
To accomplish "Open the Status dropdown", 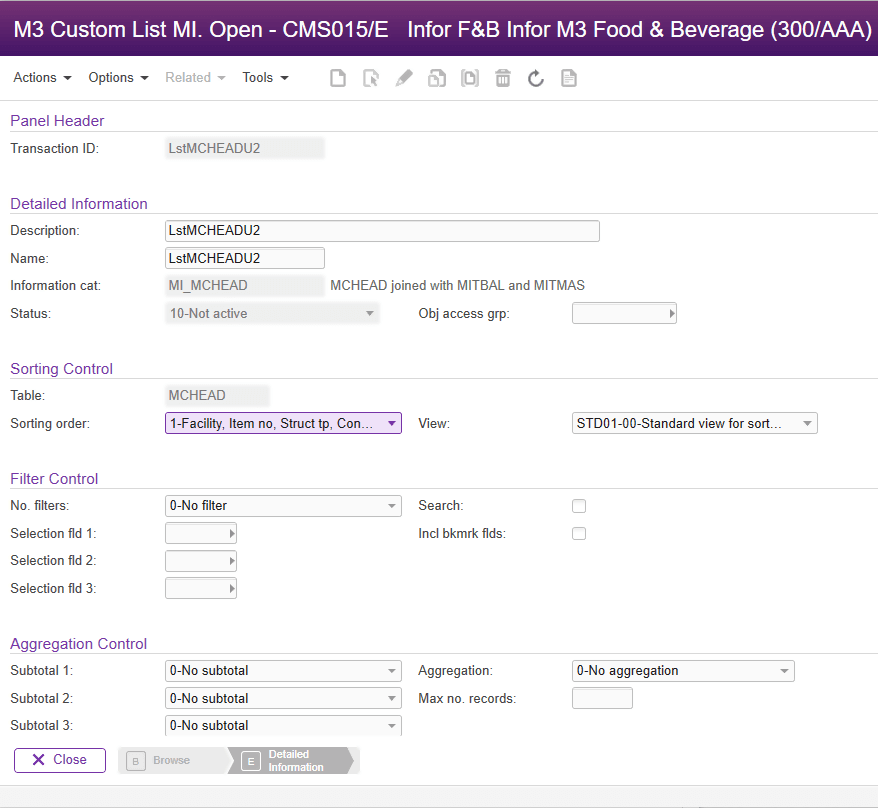I will pos(370,313).
